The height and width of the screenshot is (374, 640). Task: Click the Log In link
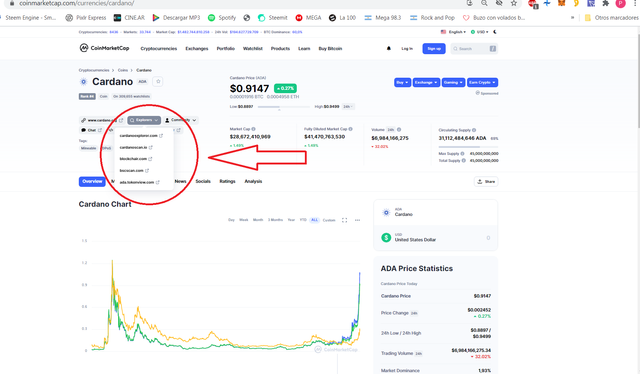point(407,49)
